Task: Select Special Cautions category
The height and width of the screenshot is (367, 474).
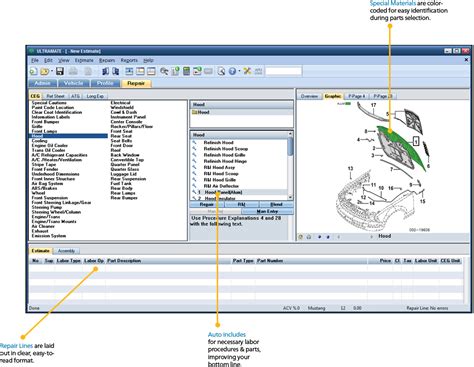Action: (x=49, y=103)
